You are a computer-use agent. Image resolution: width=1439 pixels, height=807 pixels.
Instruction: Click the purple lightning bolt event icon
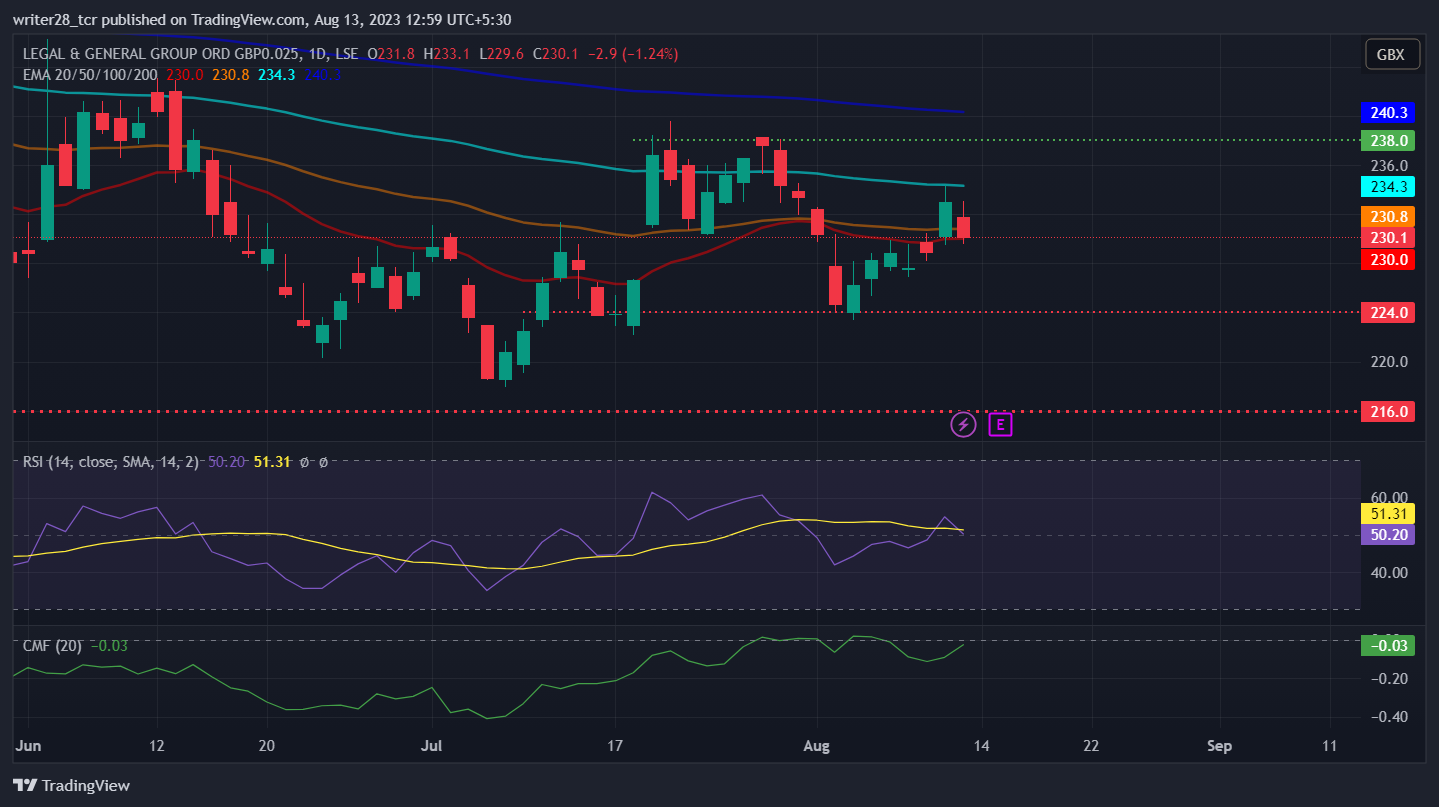[963, 425]
